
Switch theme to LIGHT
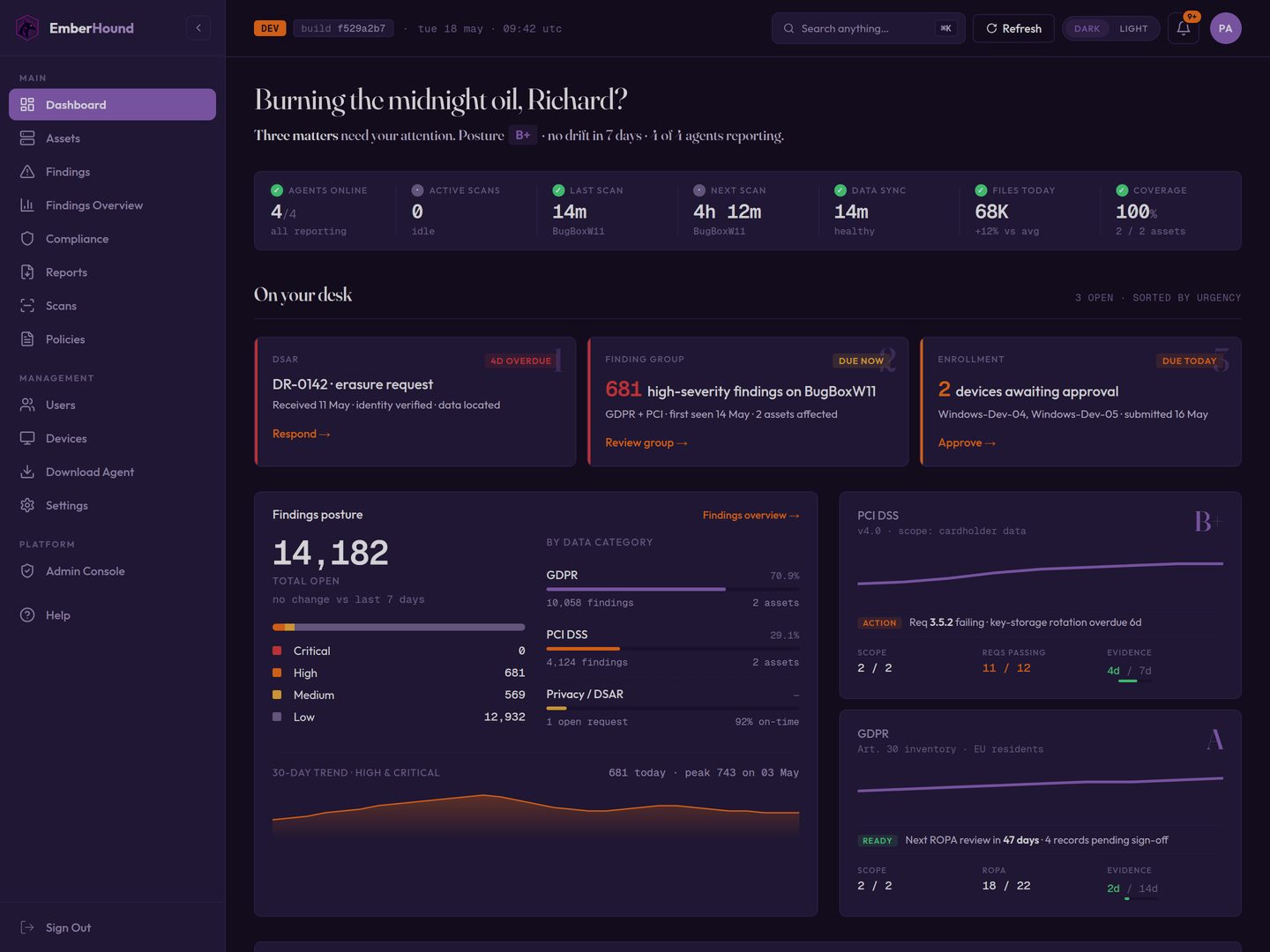tap(1133, 28)
